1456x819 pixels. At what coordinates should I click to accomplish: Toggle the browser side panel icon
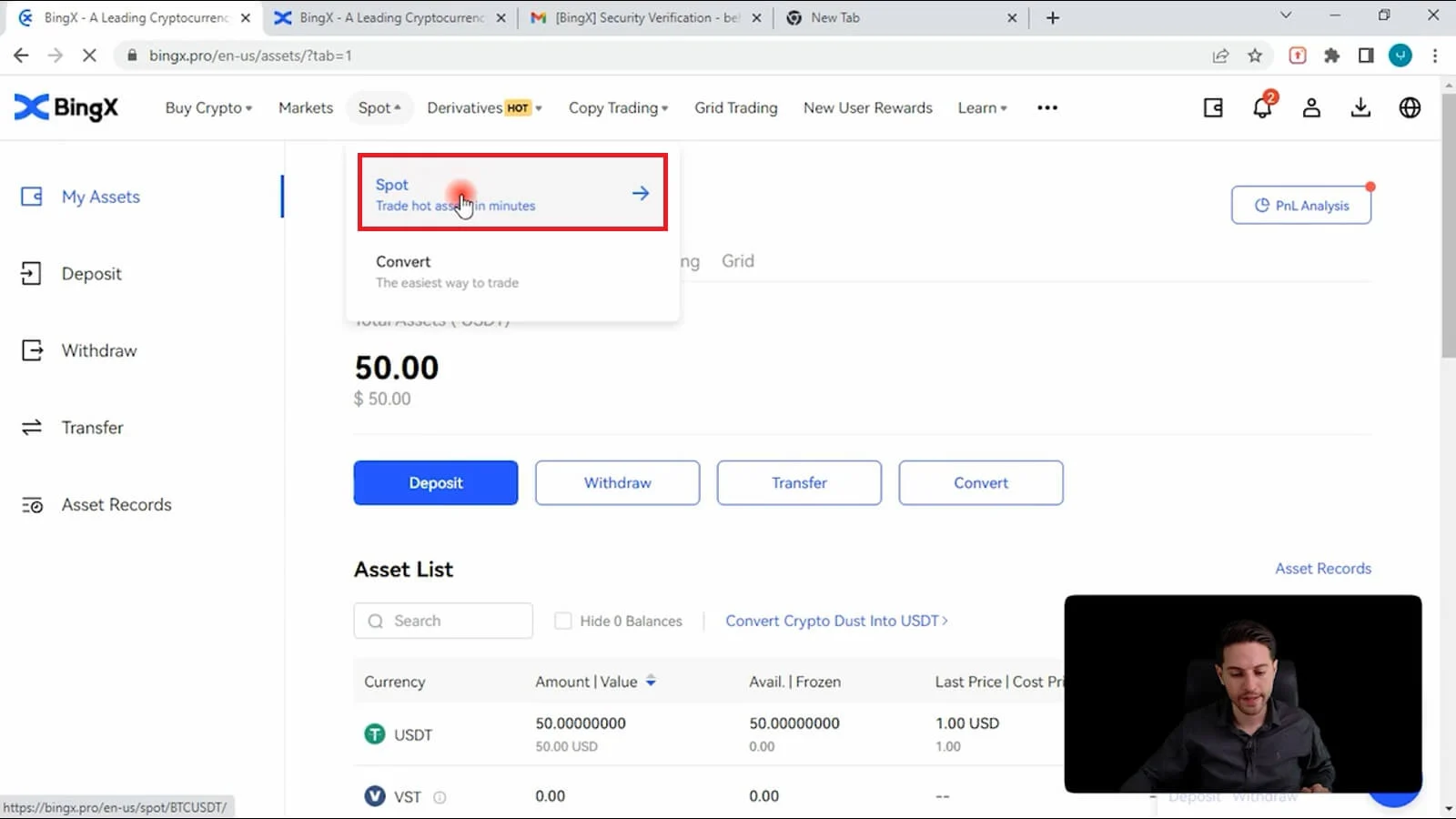[x=1366, y=56]
